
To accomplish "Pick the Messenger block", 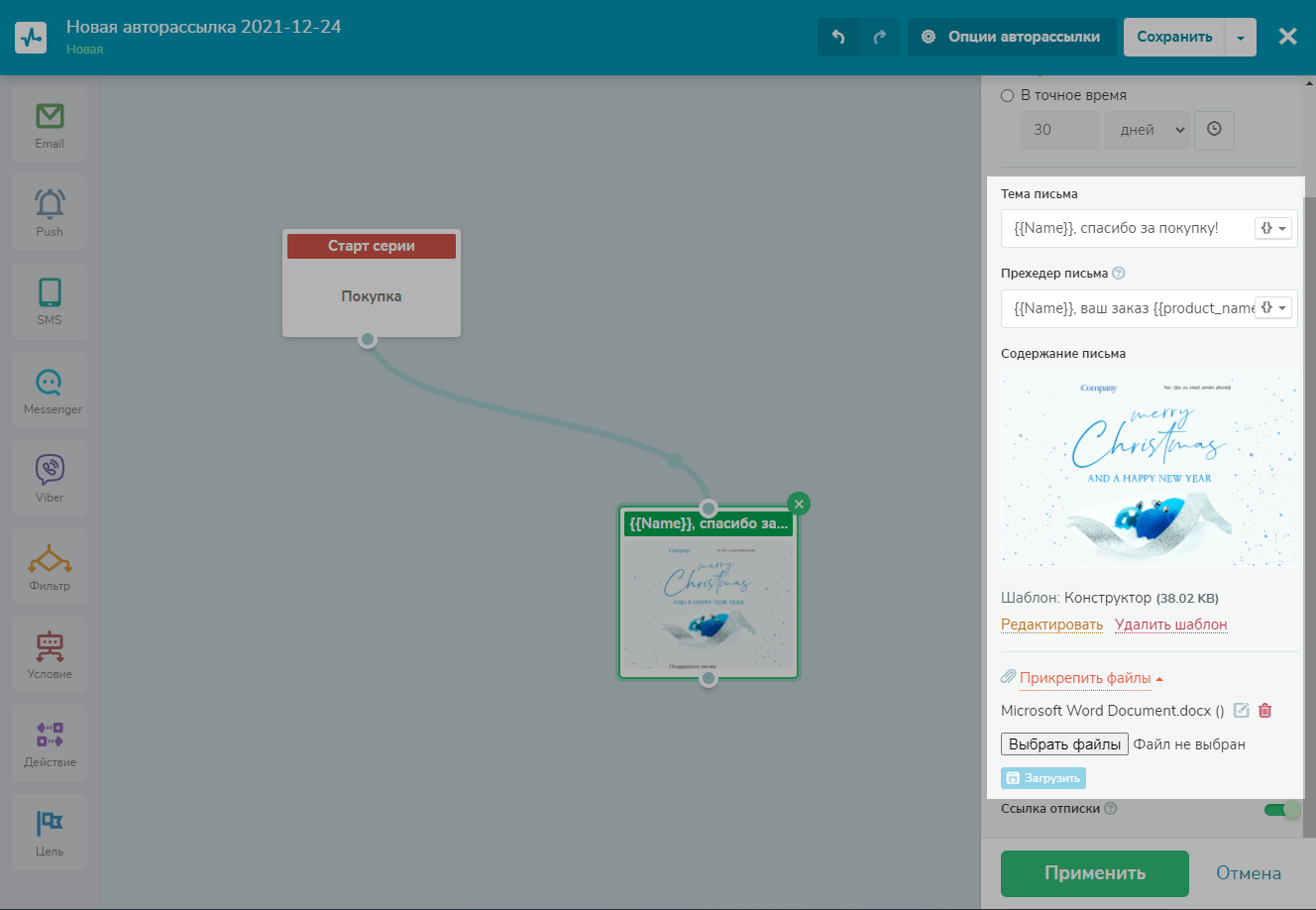I will tap(50, 391).
